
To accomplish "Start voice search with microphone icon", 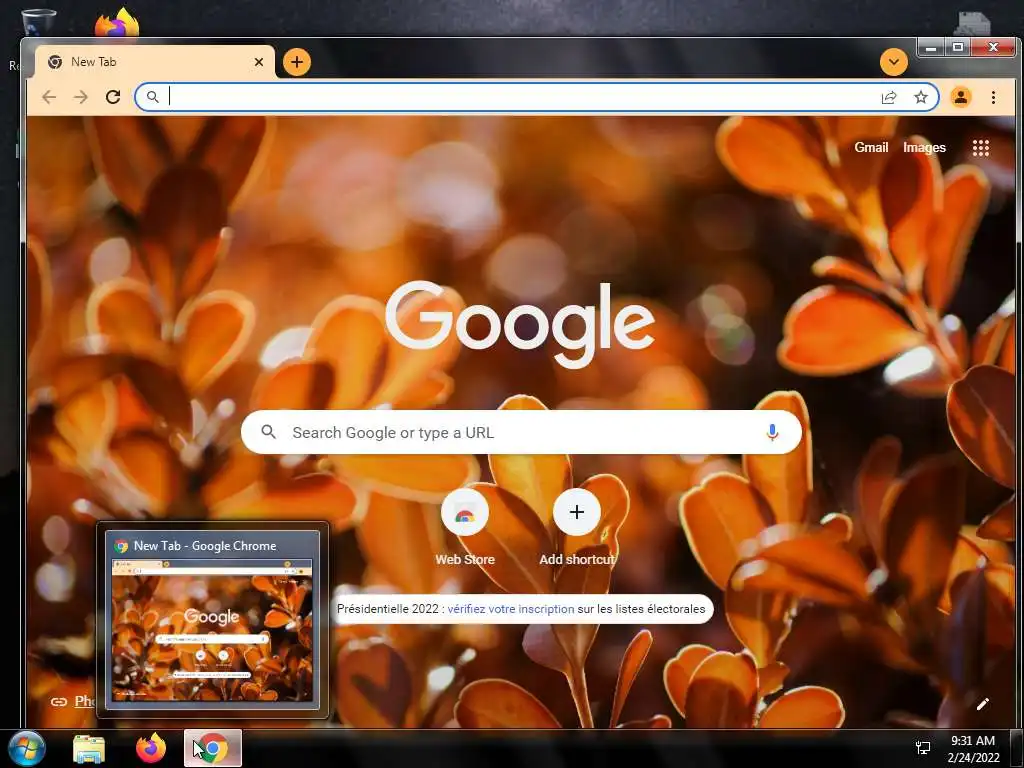I will (772, 432).
